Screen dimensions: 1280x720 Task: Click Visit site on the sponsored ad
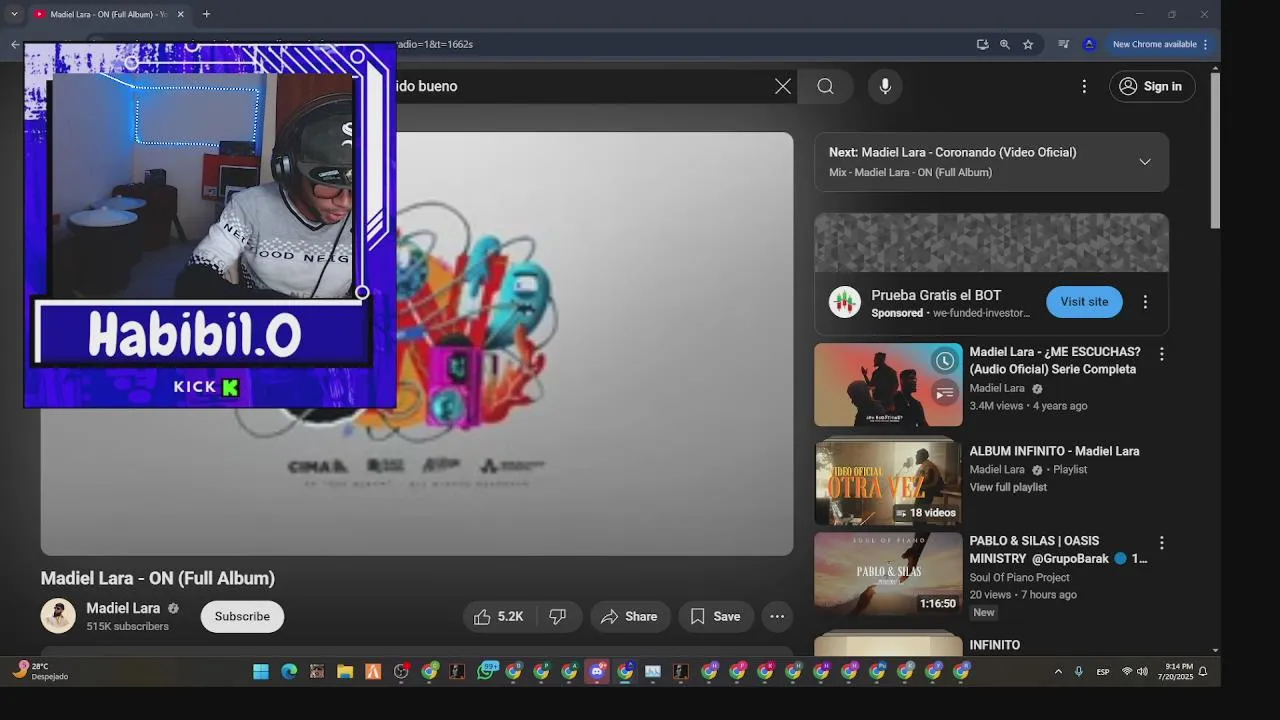click(x=1084, y=302)
